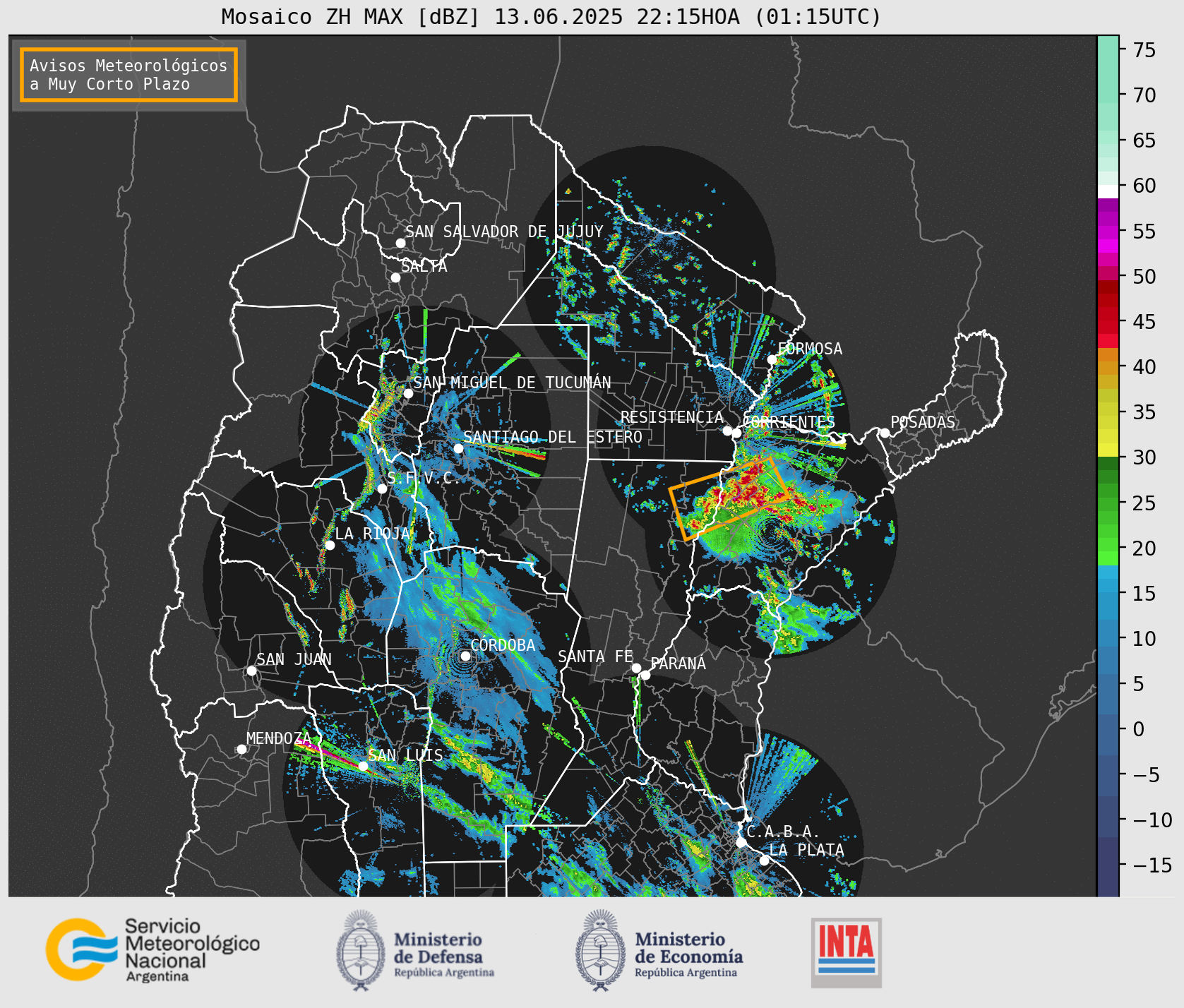Click the 10 tick label on colorbar

pos(1144,639)
